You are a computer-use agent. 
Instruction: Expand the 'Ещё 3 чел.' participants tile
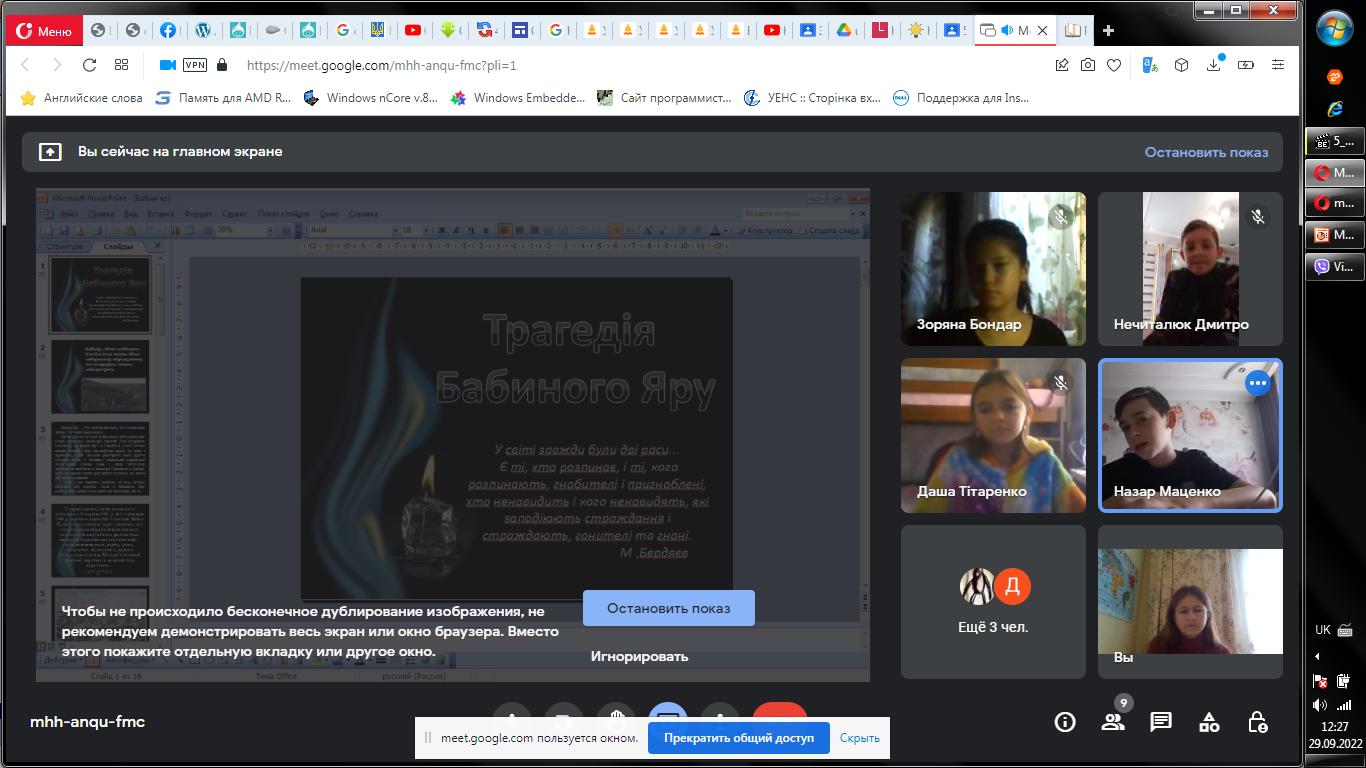[993, 602]
